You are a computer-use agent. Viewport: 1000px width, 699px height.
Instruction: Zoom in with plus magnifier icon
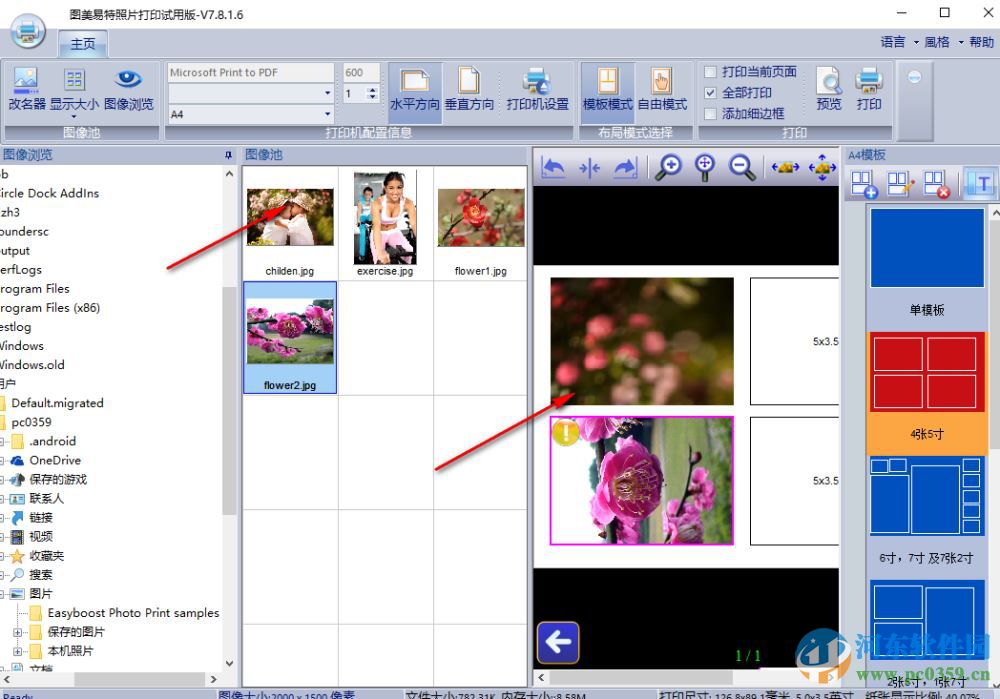[669, 168]
